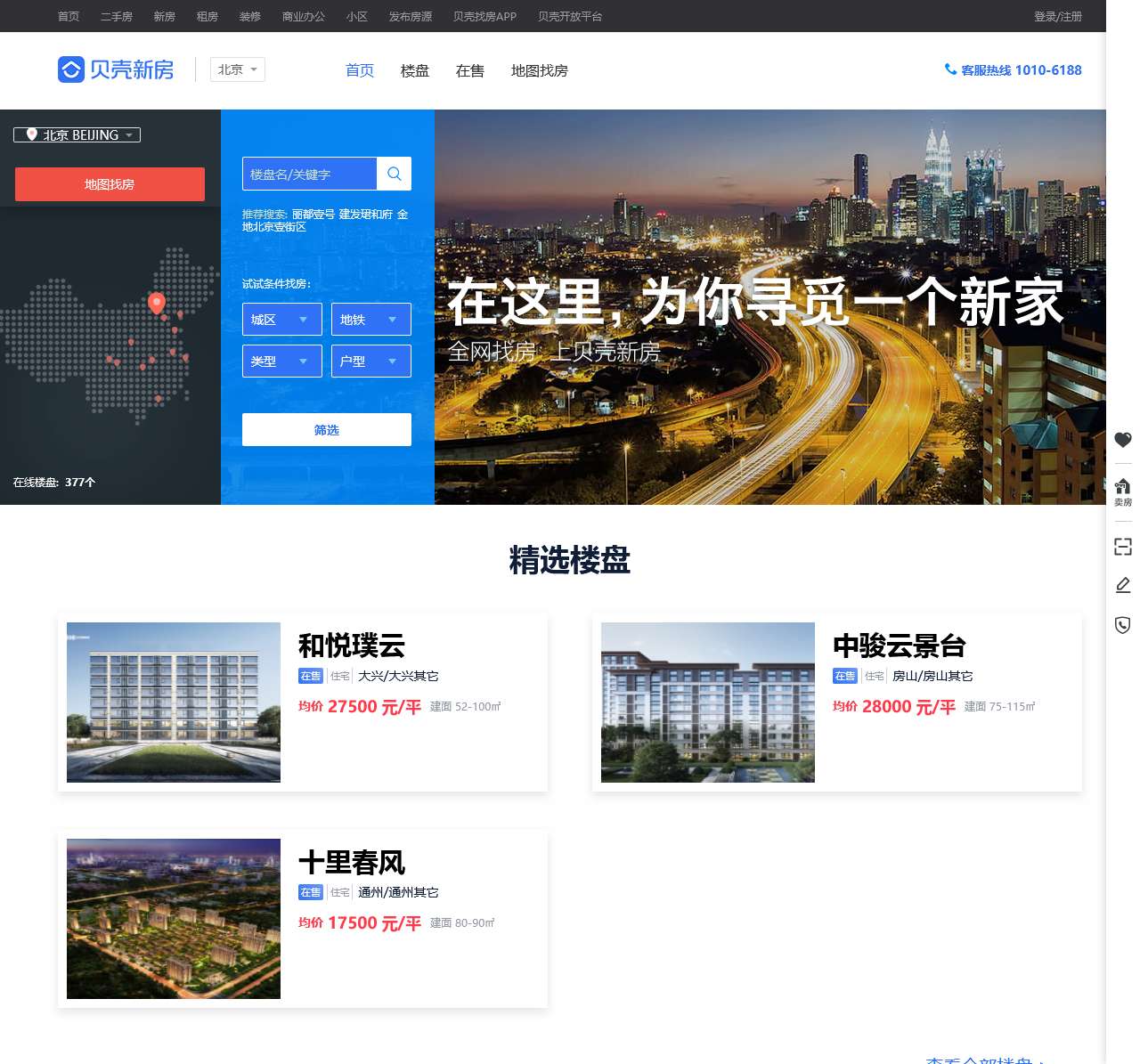This screenshot has height=1064, width=1140.
Task: Open the 北京 BEIJING map city dropdown
Action: point(77,134)
